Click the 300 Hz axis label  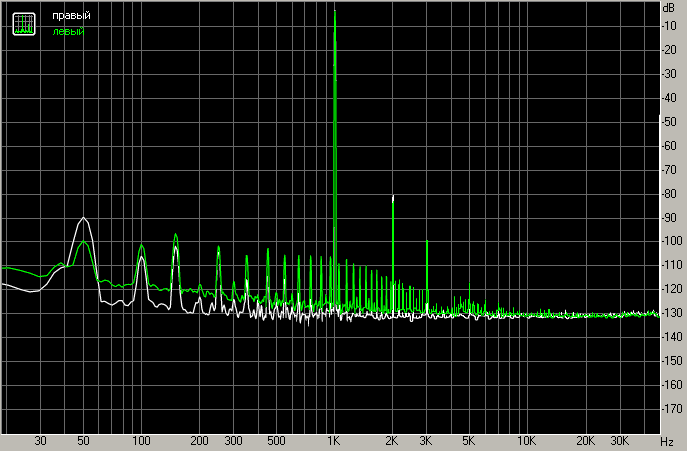pyautogui.click(x=233, y=440)
